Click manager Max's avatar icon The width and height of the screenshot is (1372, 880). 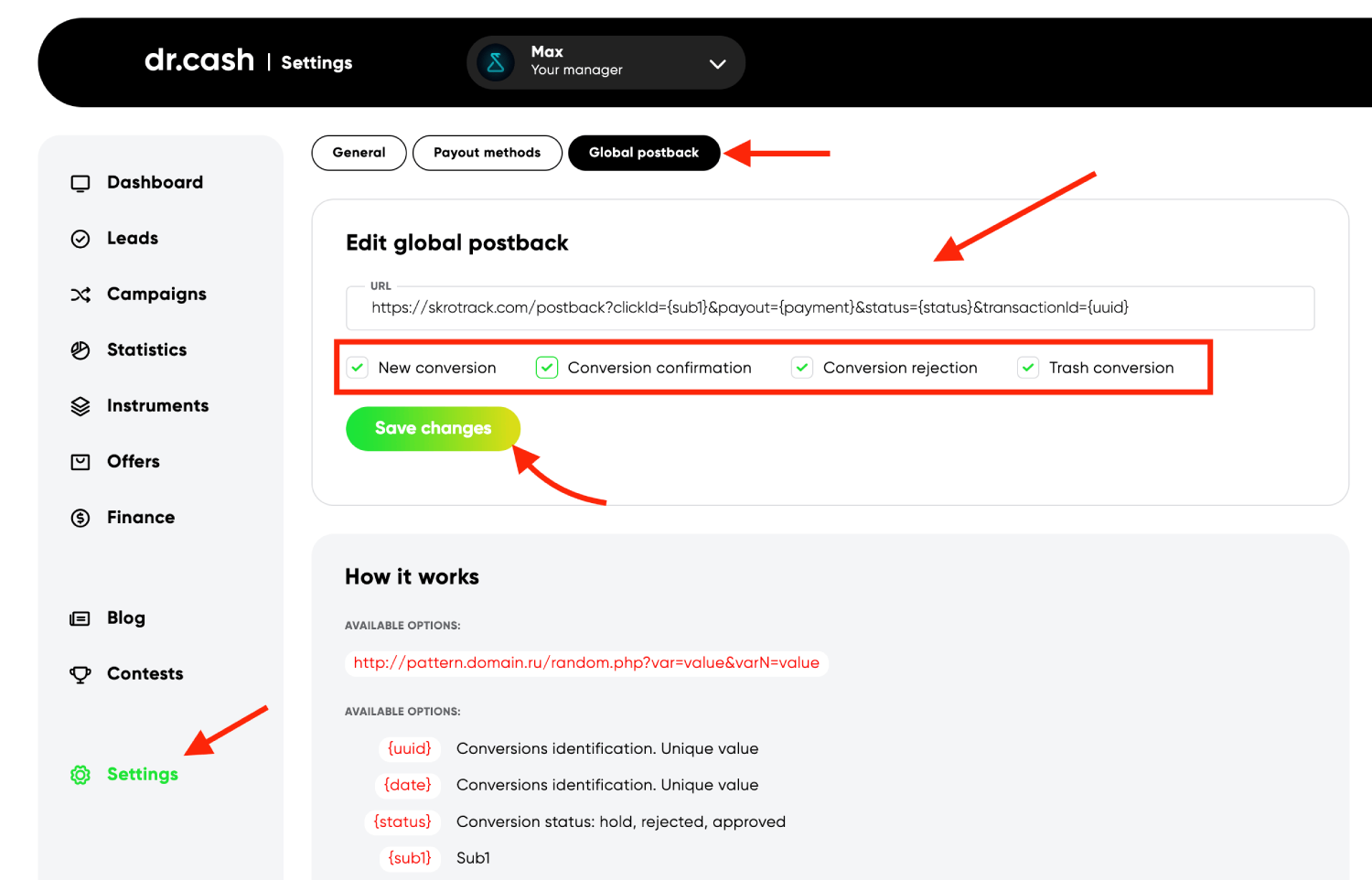(496, 62)
